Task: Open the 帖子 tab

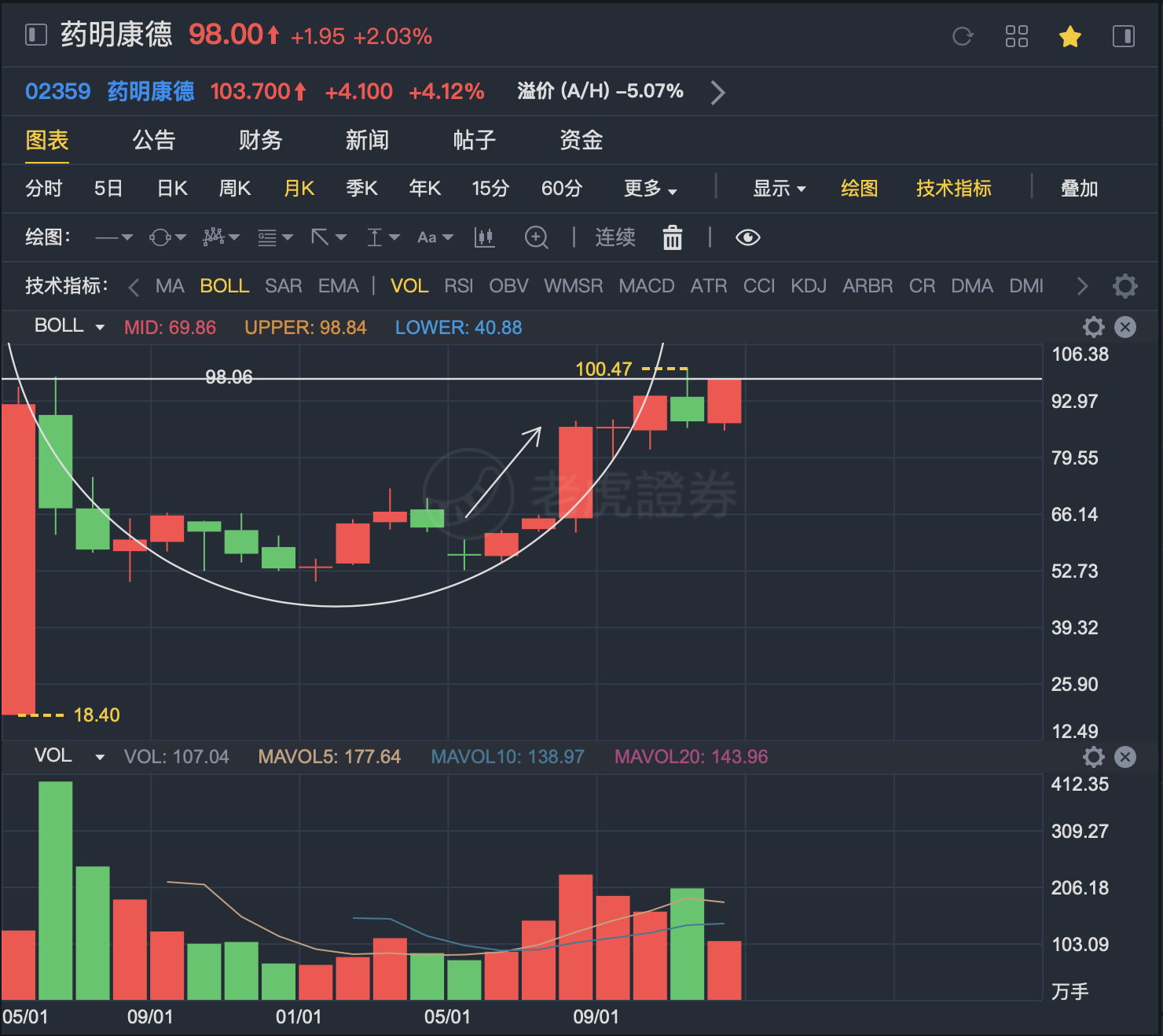Action: 475,140
